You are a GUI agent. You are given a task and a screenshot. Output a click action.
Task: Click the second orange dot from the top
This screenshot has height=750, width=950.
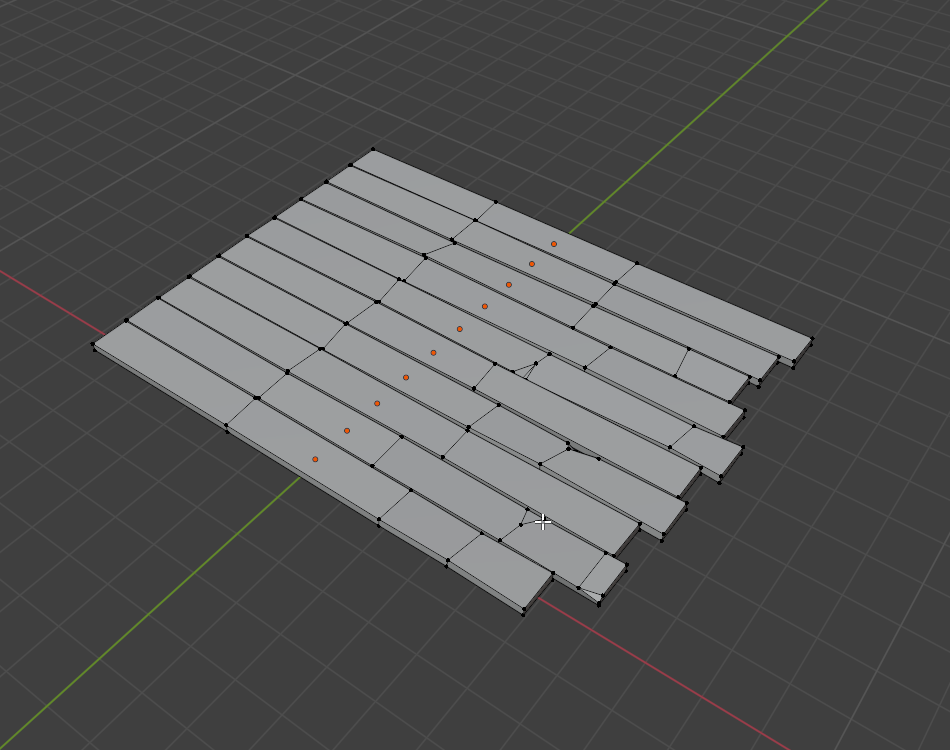click(x=532, y=264)
